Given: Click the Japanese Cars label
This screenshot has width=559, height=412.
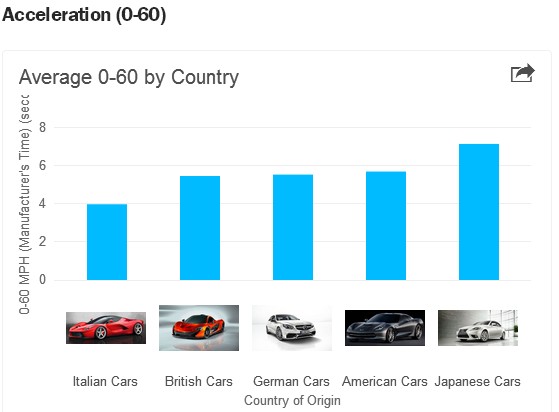Looking at the screenshot, I should click(477, 381).
